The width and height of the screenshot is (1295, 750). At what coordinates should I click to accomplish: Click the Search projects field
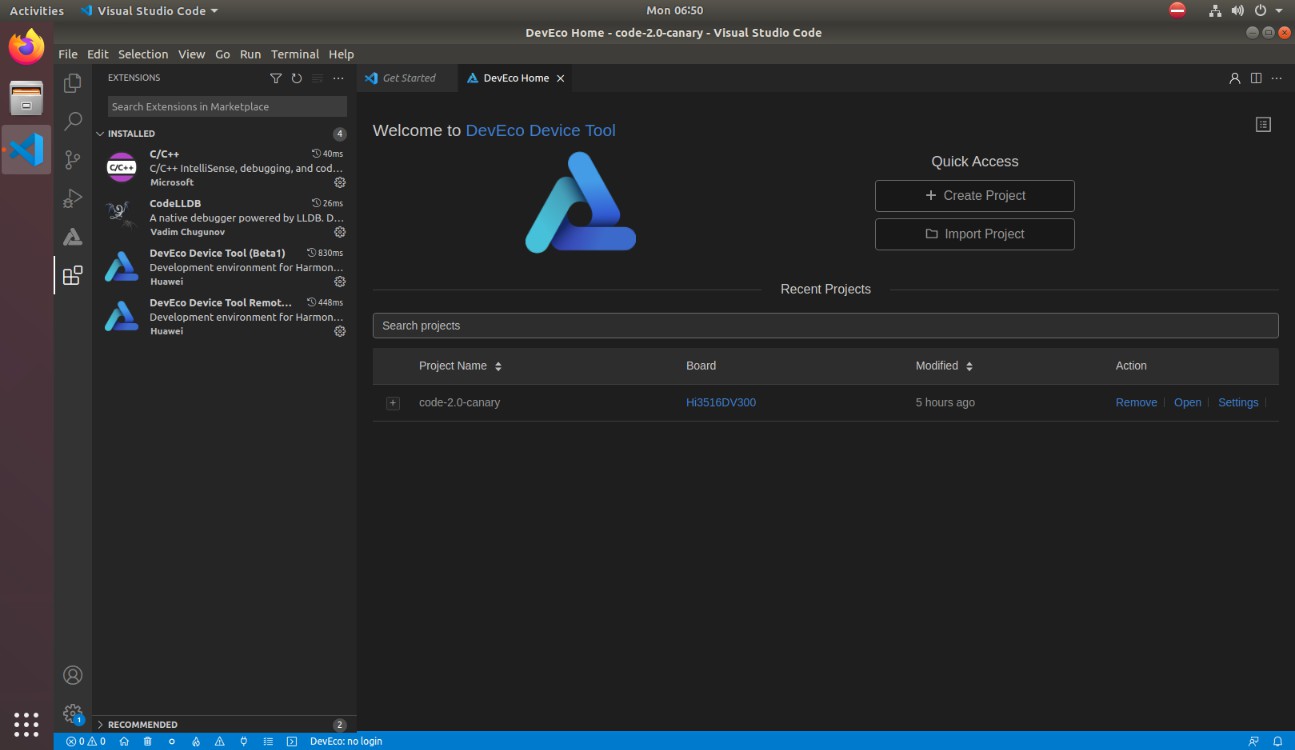pos(825,326)
